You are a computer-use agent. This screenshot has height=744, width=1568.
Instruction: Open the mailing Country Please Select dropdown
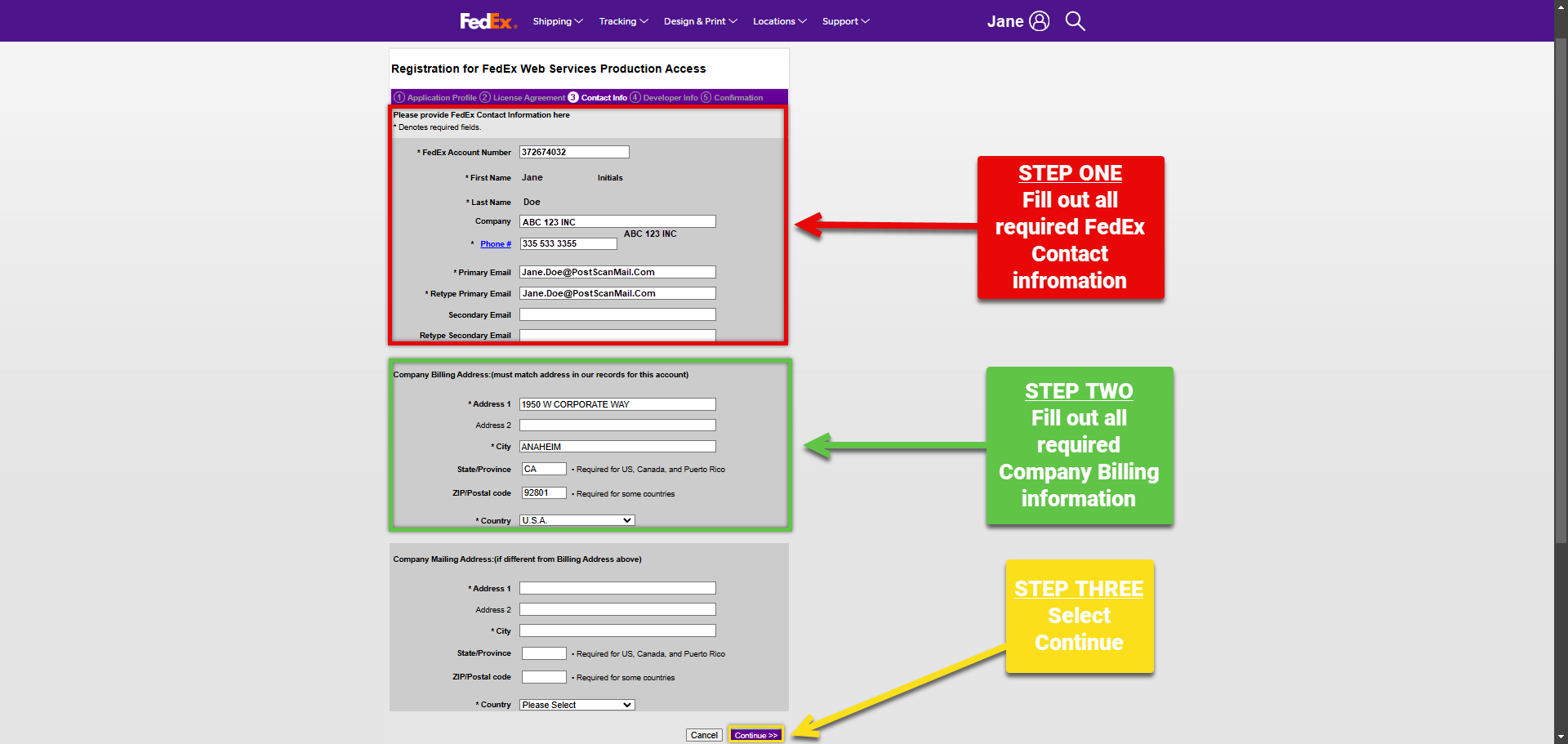coord(577,705)
